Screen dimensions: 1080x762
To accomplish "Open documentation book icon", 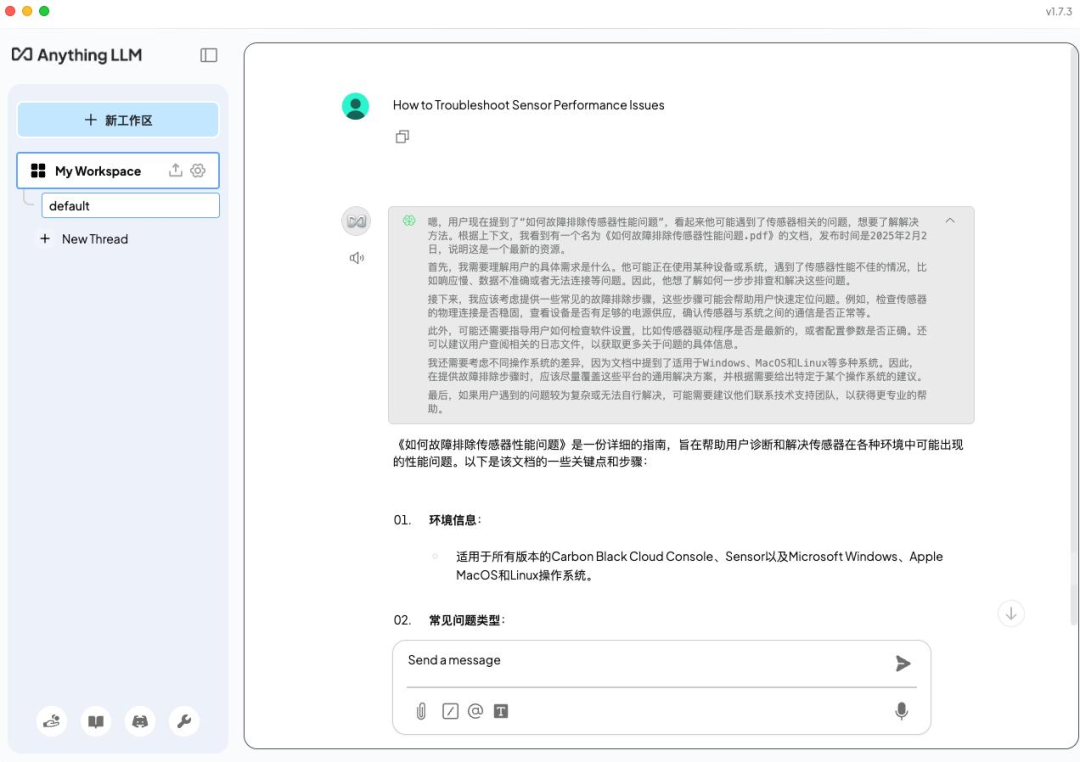I will (x=96, y=721).
